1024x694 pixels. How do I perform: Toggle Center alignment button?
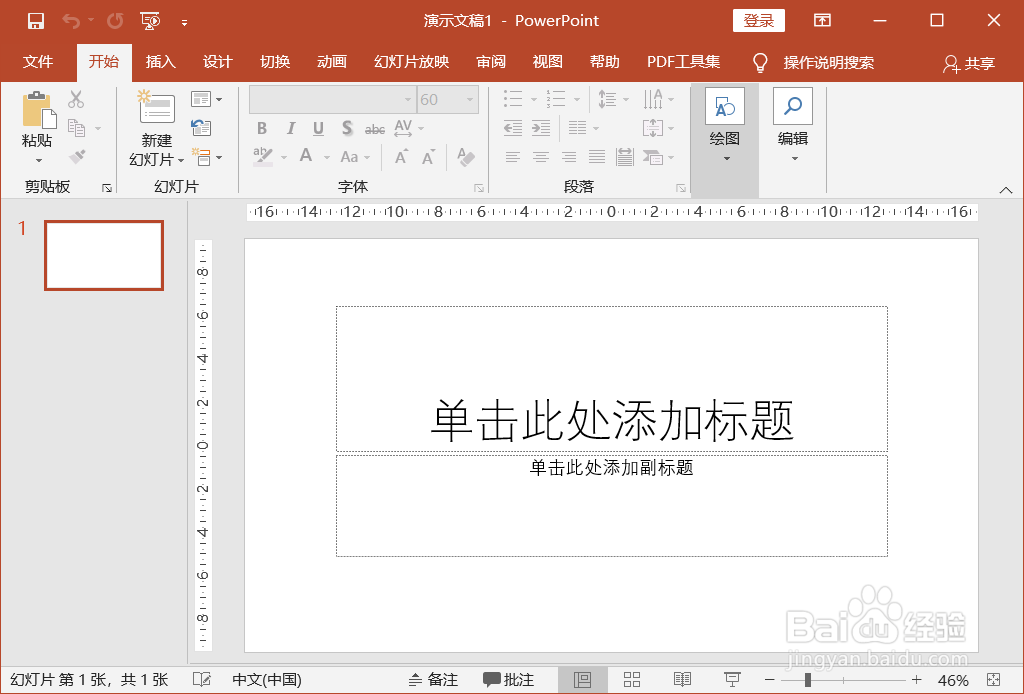541,157
